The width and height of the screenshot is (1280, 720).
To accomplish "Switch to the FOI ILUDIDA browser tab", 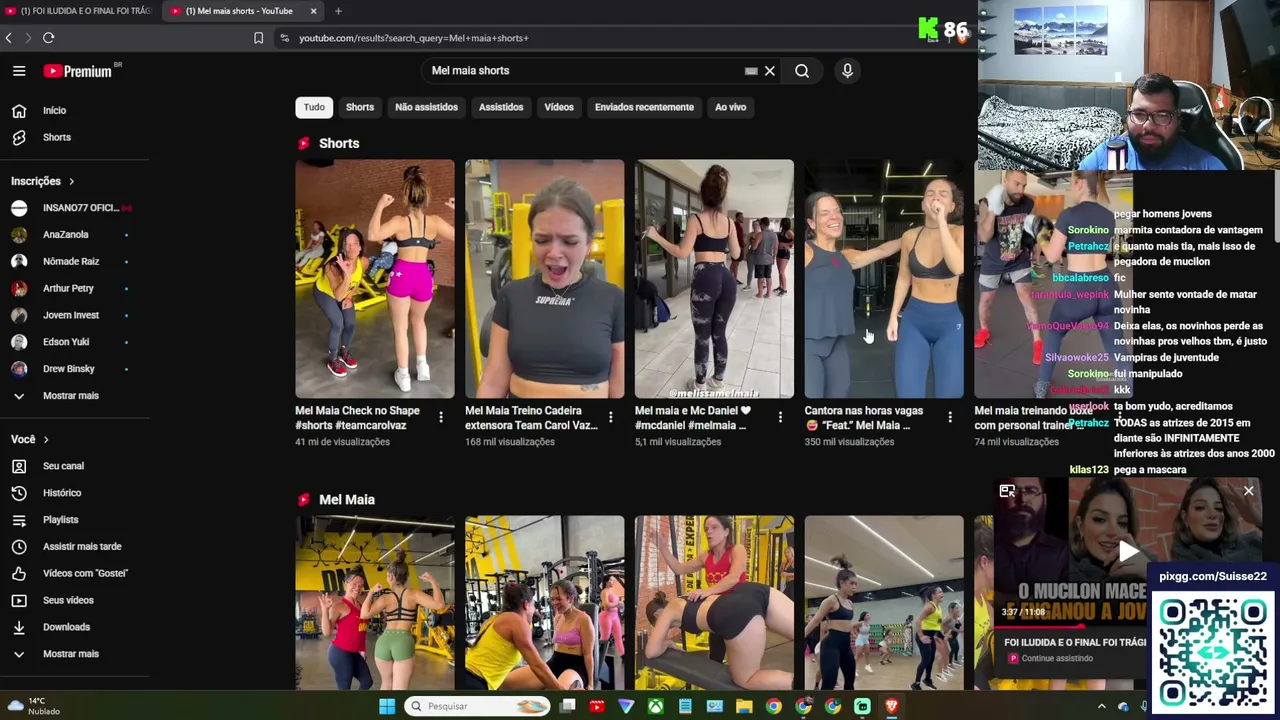I will (x=78, y=11).
